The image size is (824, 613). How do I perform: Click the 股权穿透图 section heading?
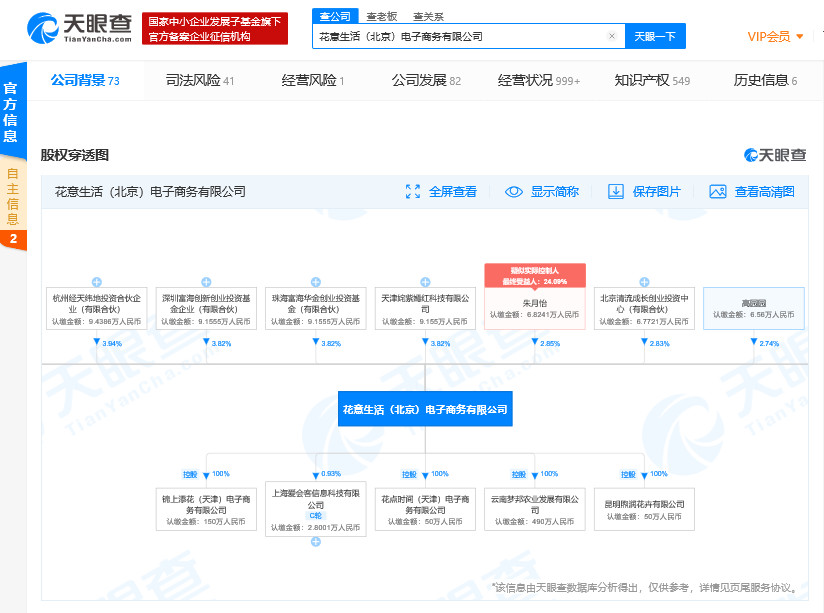pyautogui.click(x=75, y=155)
